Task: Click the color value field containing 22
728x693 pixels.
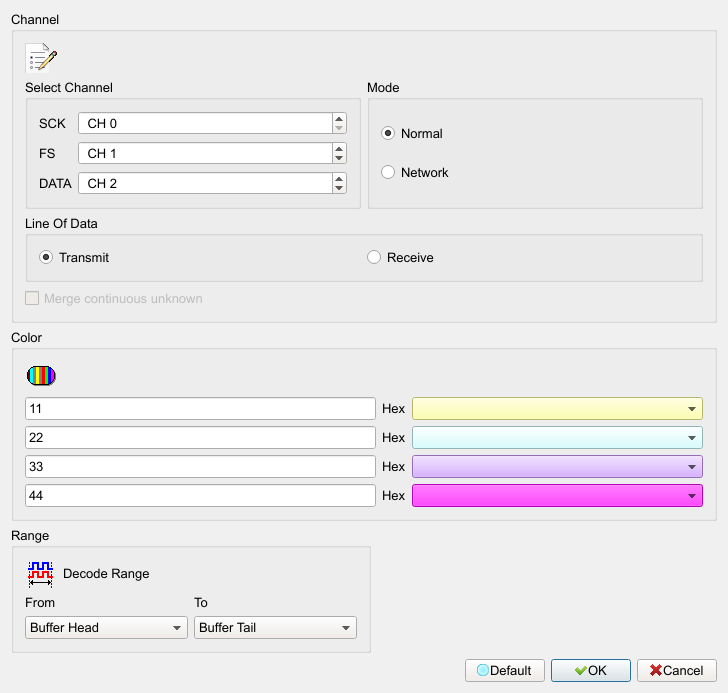Action: click(x=200, y=438)
